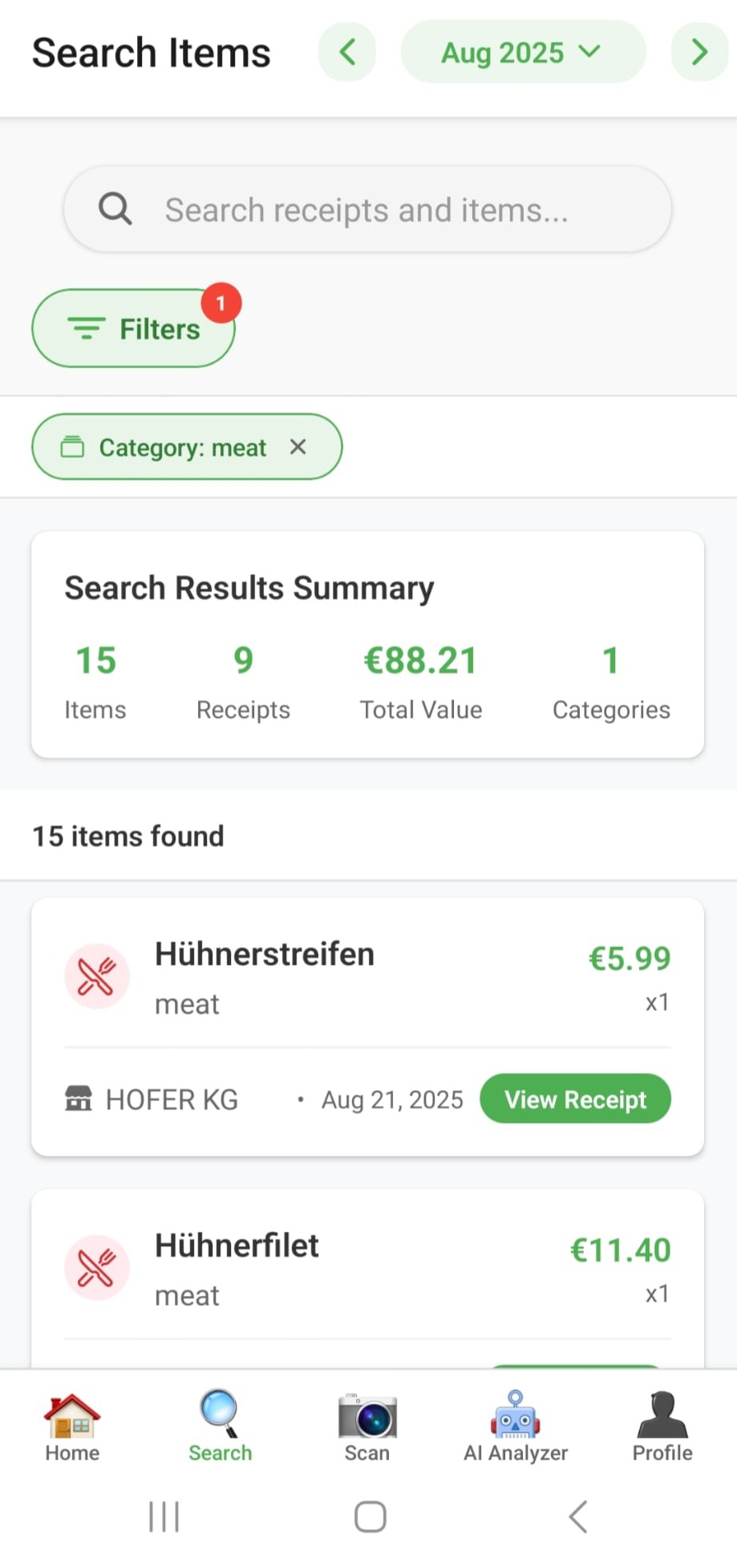Remove the Category: meat filter chip
Image resolution: width=737 pixels, height=1568 pixels.
coord(298,447)
